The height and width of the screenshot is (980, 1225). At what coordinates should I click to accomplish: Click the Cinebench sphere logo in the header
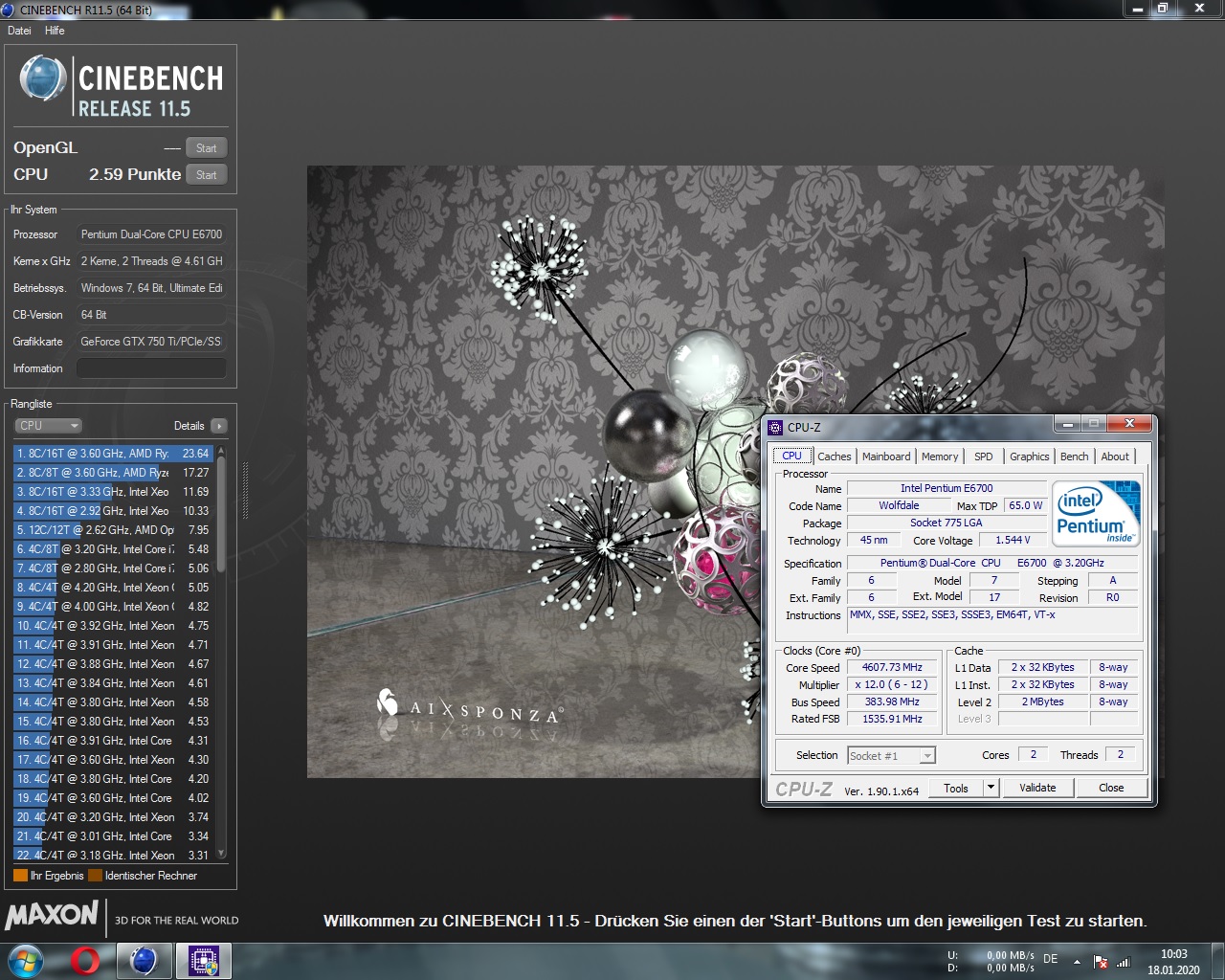[43, 78]
